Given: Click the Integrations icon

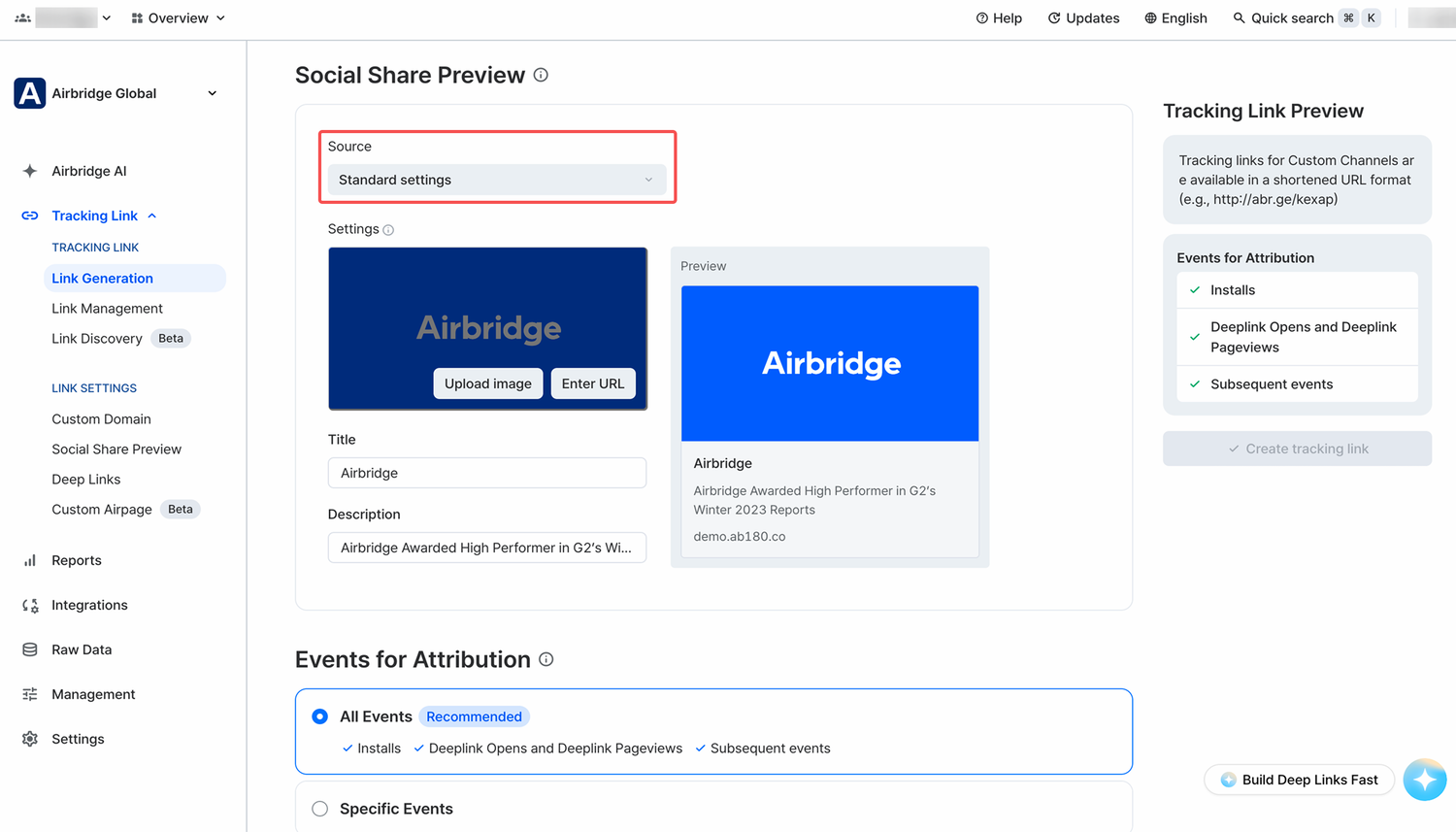Looking at the screenshot, I should coord(30,605).
